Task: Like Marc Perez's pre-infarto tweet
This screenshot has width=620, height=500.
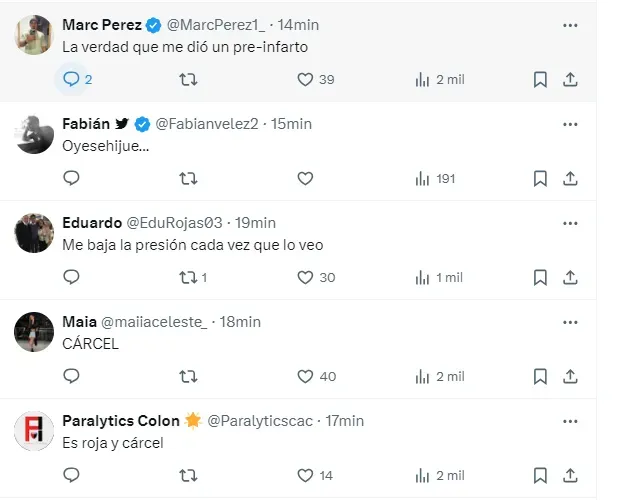Action: click(x=306, y=79)
